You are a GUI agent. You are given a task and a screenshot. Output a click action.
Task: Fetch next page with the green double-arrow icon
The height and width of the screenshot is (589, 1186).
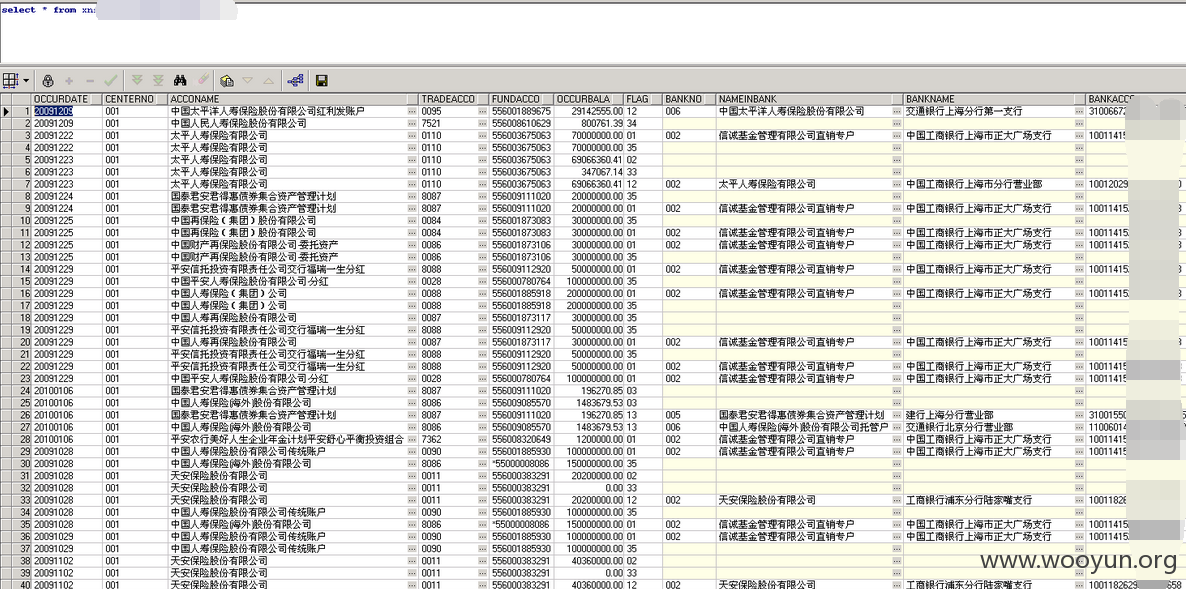coord(137,80)
